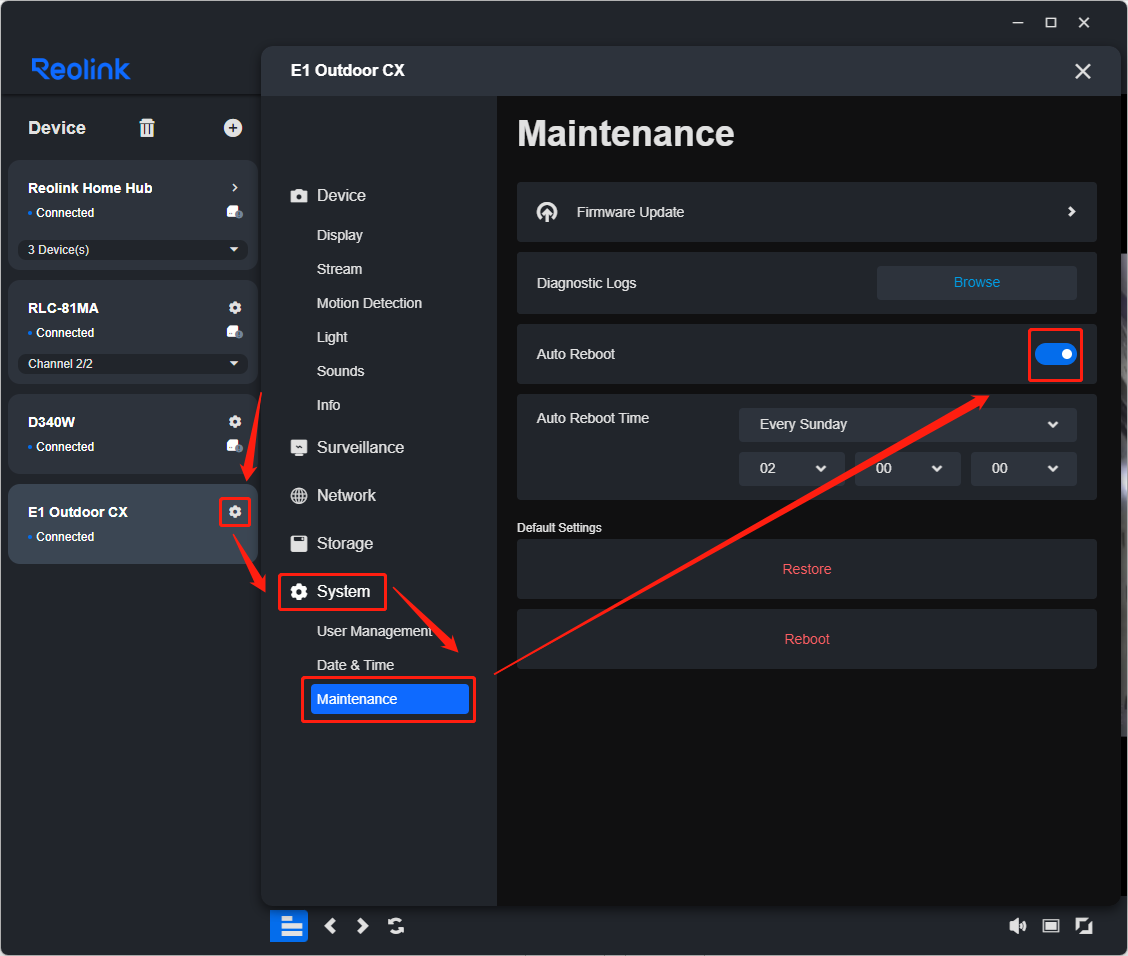The width and height of the screenshot is (1128, 956).
Task: Click the Reboot button
Action: 806,639
